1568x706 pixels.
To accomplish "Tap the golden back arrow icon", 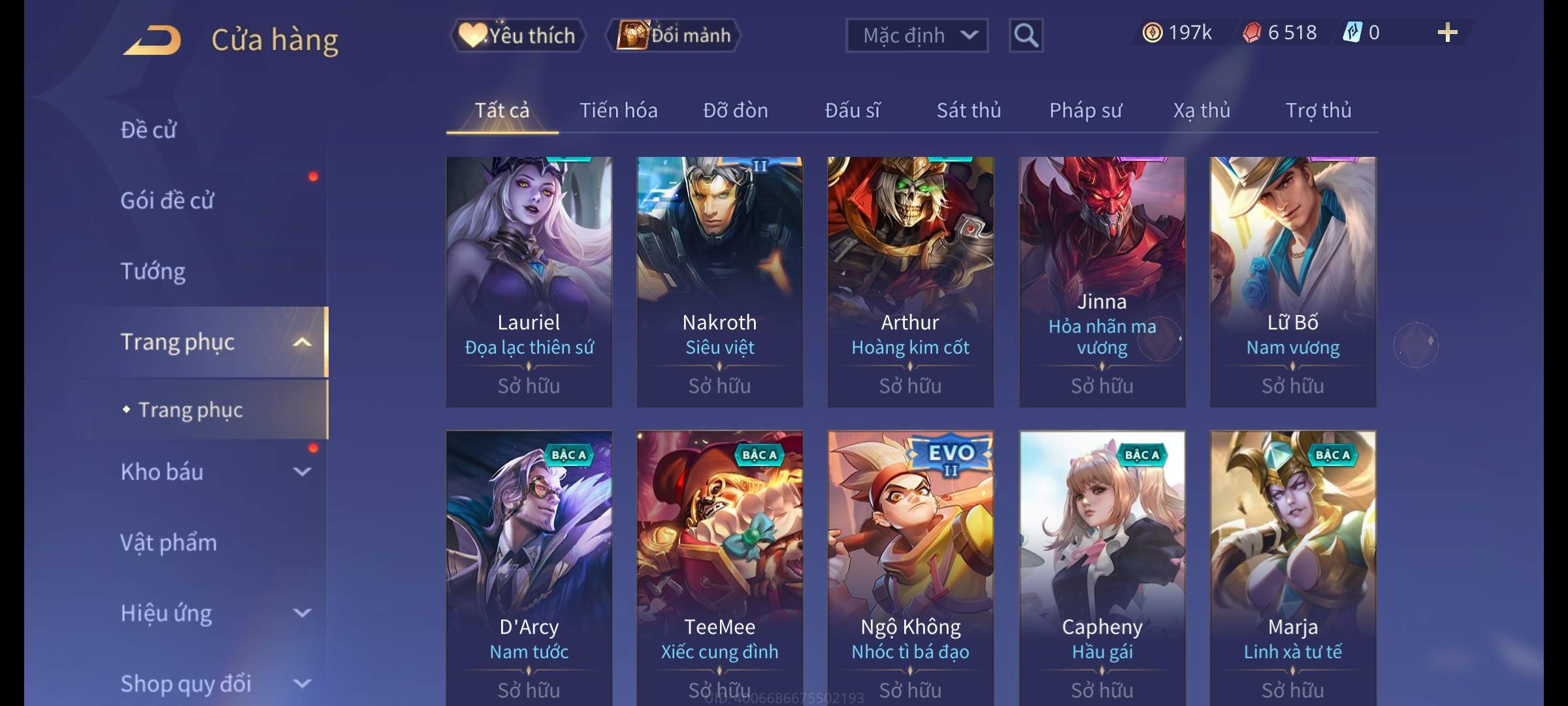I will [152, 41].
